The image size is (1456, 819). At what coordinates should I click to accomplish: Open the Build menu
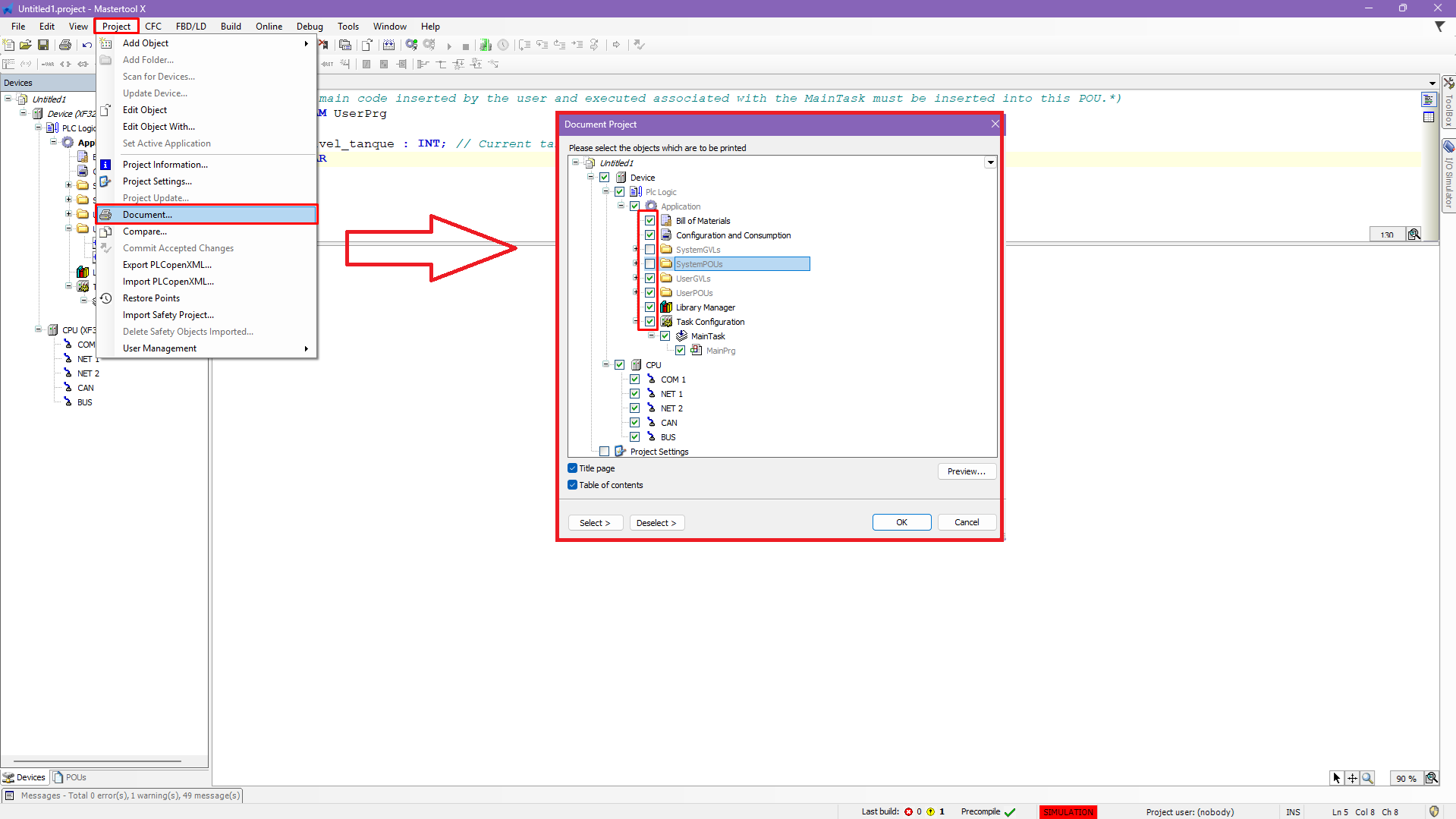pyautogui.click(x=231, y=27)
